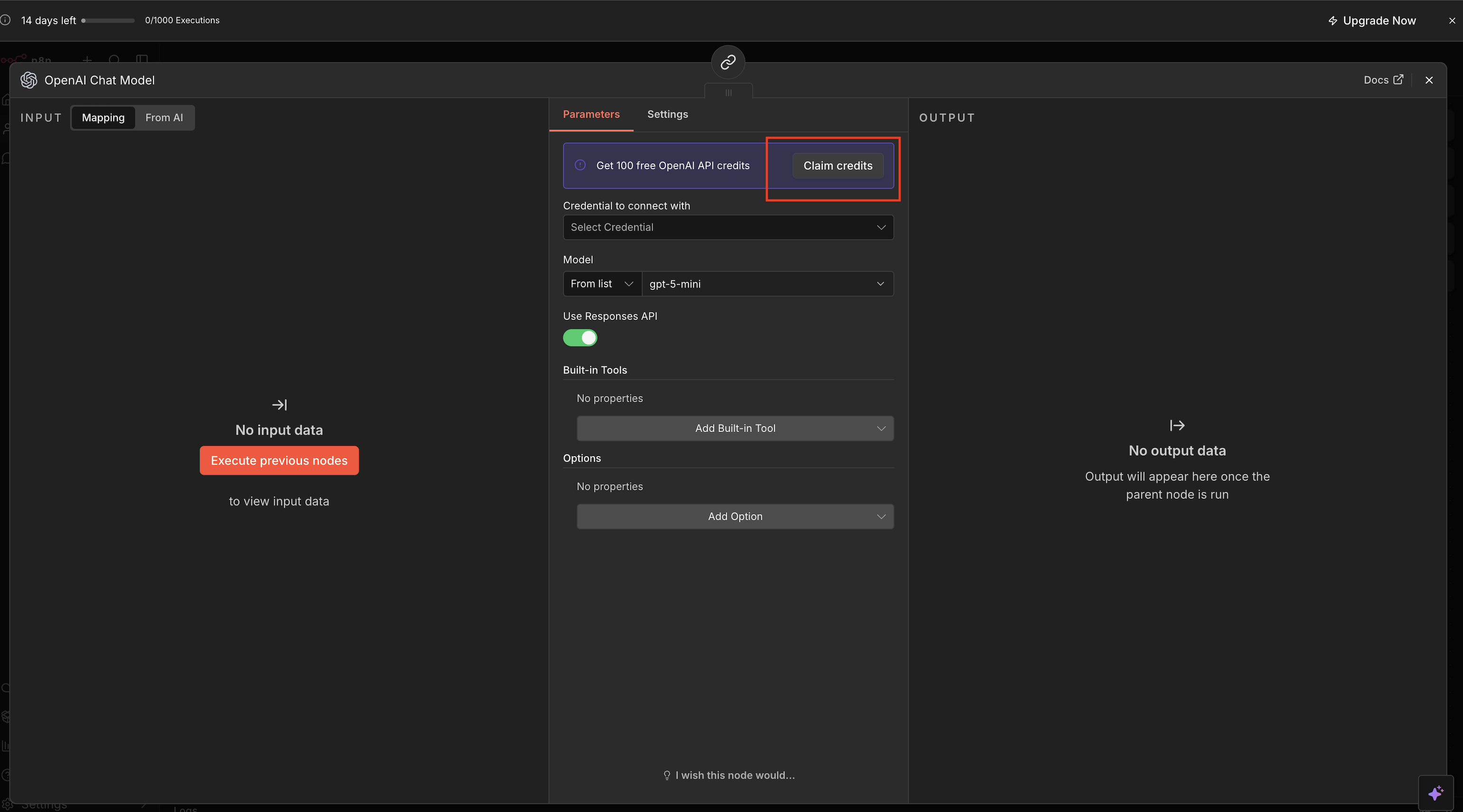Expand the Add Built-in Tool dropdown
This screenshot has width=1463, height=812.
click(735, 428)
